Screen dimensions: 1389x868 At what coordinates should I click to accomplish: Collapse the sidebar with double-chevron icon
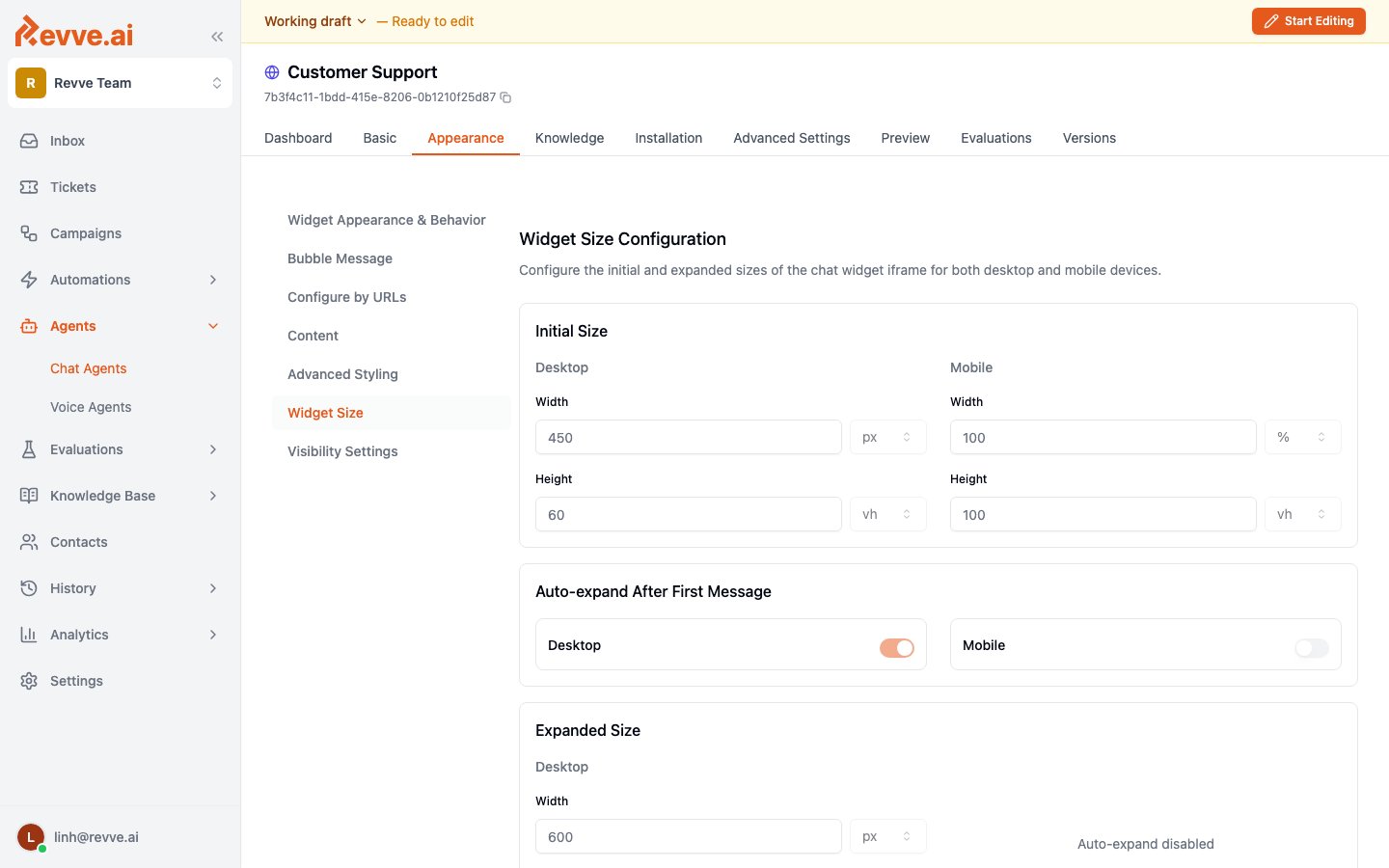(x=217, y=37)
